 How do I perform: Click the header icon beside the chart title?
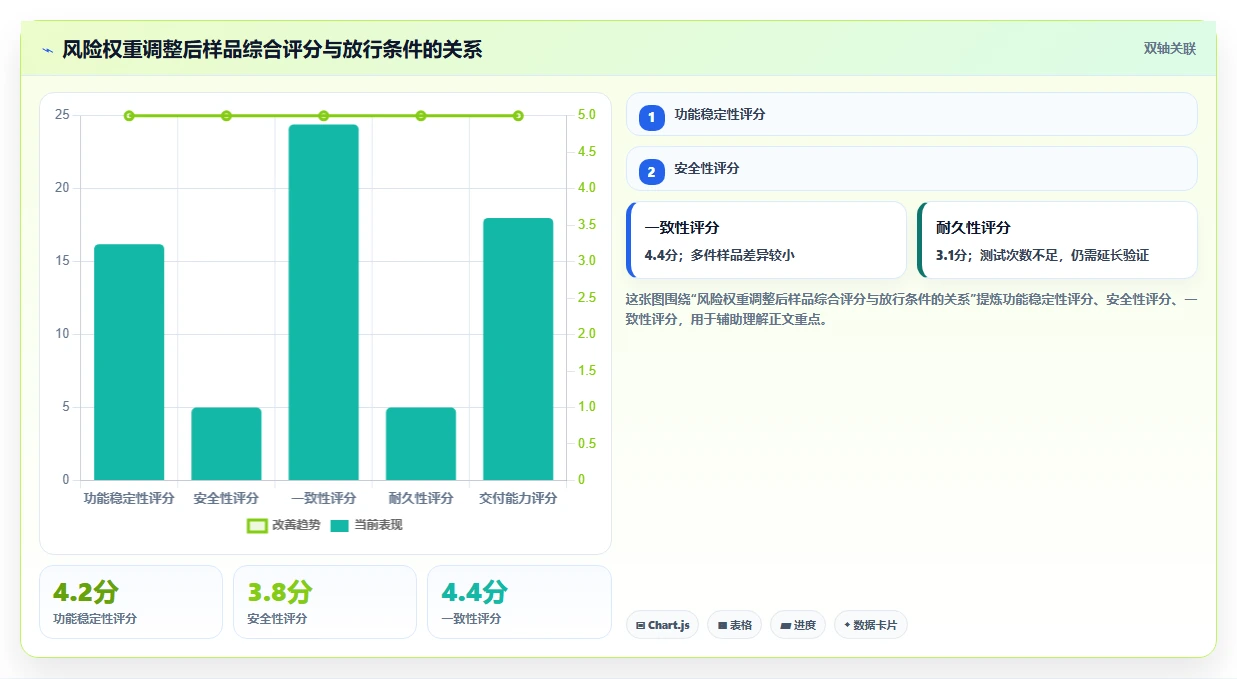(x=48, y=49)
